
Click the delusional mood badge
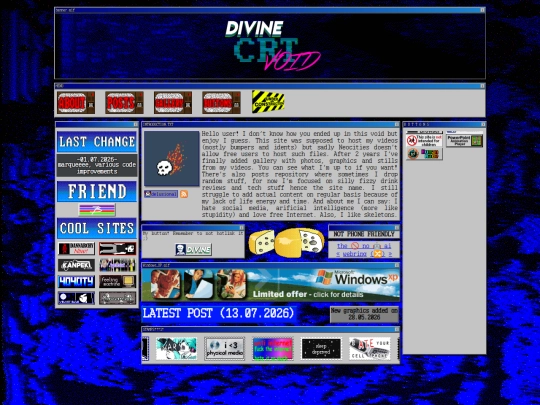[x=161, y=194]
